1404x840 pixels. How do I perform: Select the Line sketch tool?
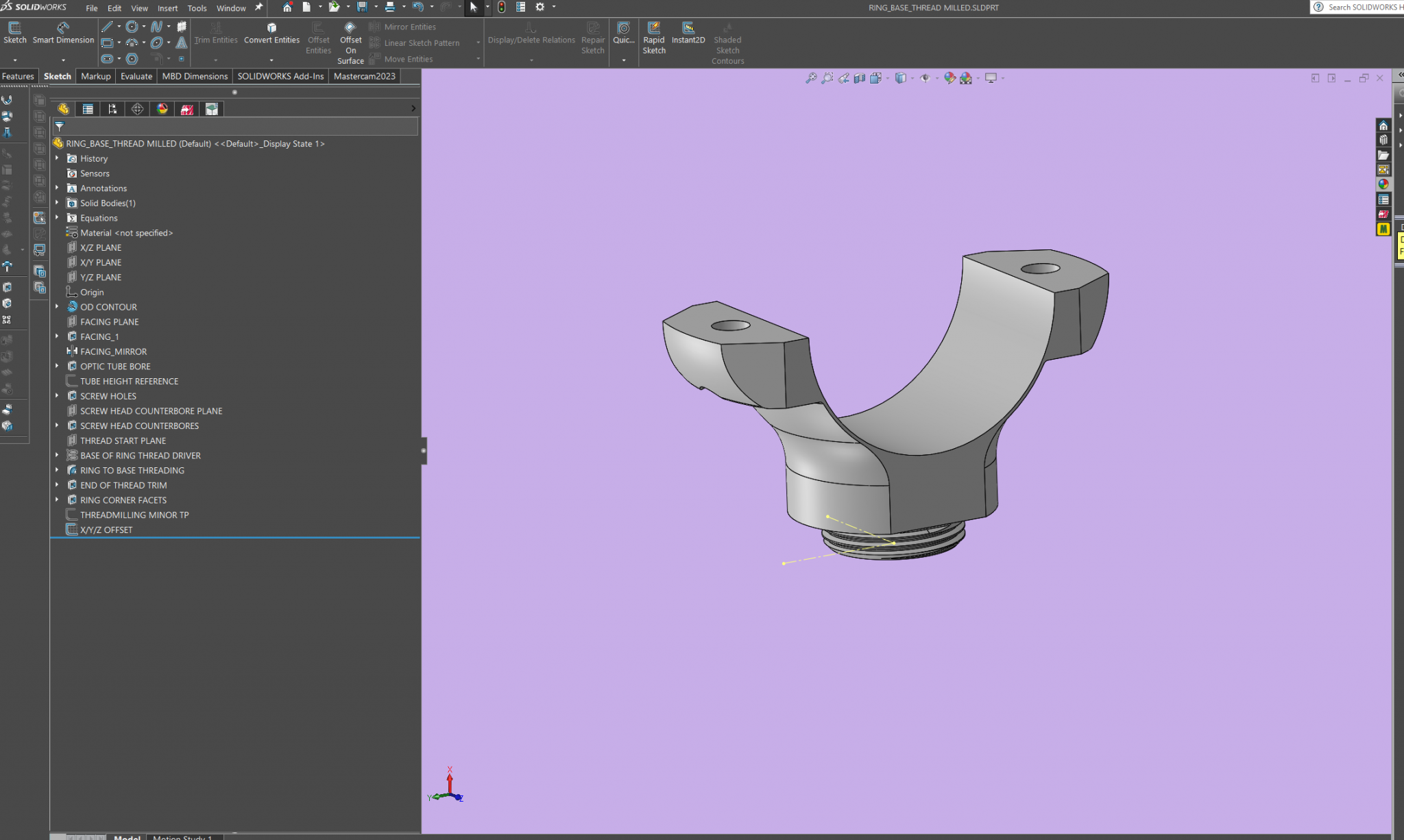click(x=107, y=27)
